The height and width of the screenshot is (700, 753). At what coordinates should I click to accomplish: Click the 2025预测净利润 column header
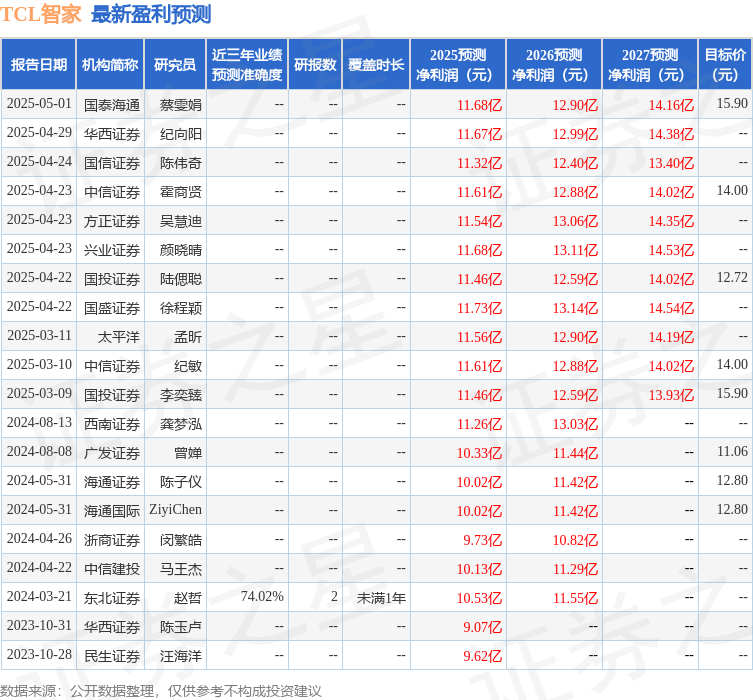tap(458, 64)
